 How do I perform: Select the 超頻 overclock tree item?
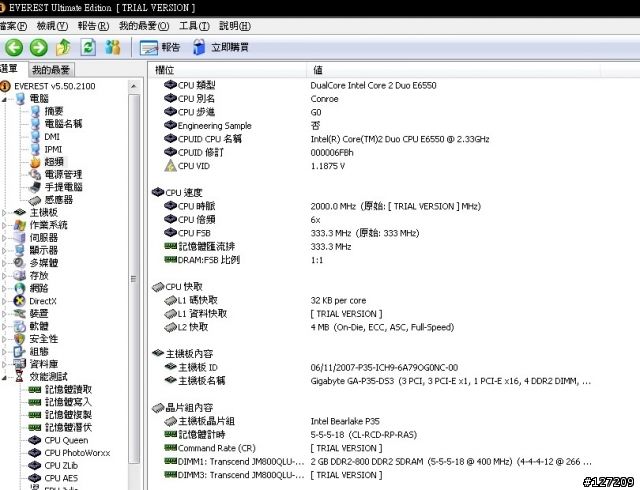point(54,162)
